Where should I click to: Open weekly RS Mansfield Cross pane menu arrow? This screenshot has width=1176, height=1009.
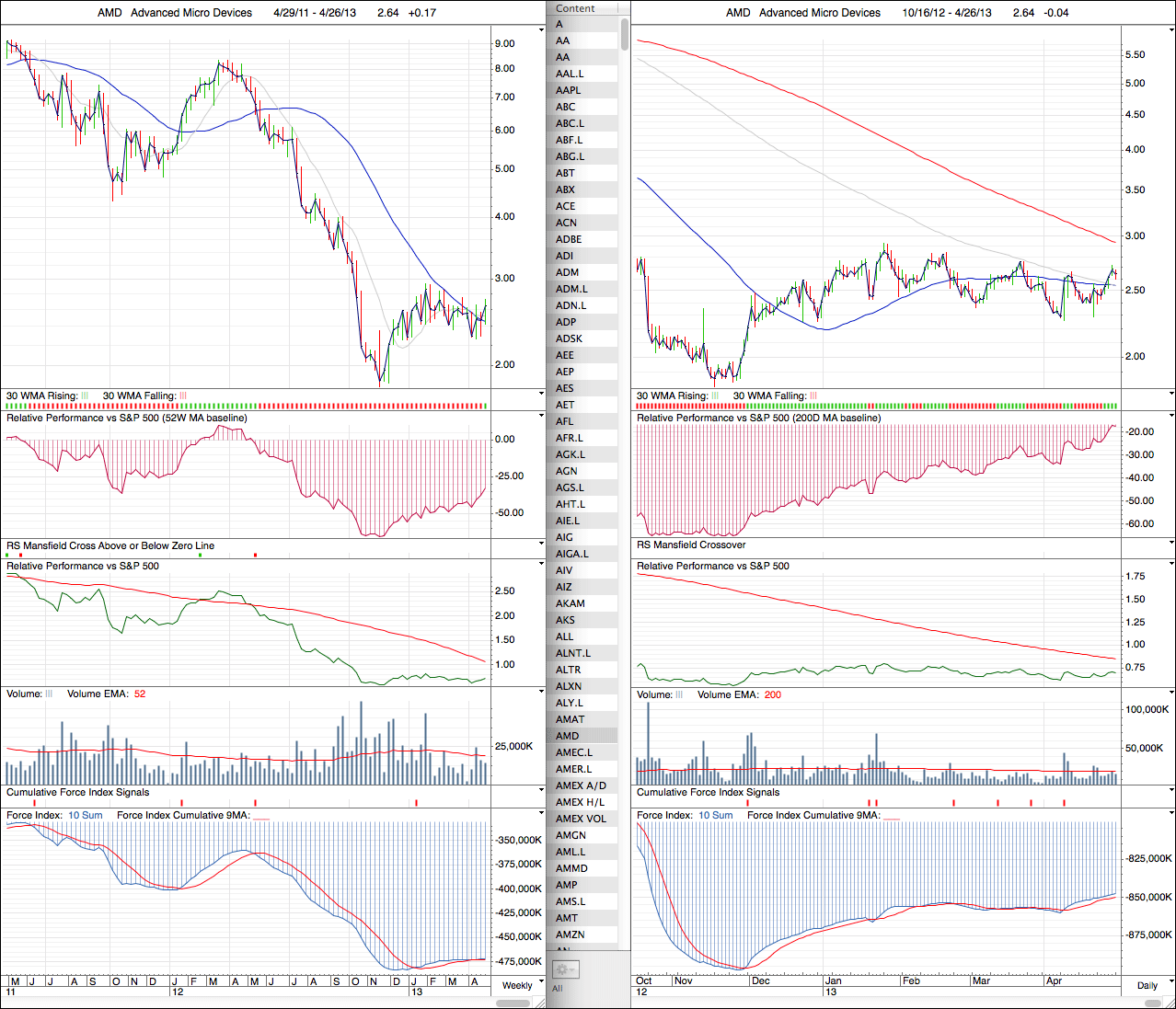(541, 545)
